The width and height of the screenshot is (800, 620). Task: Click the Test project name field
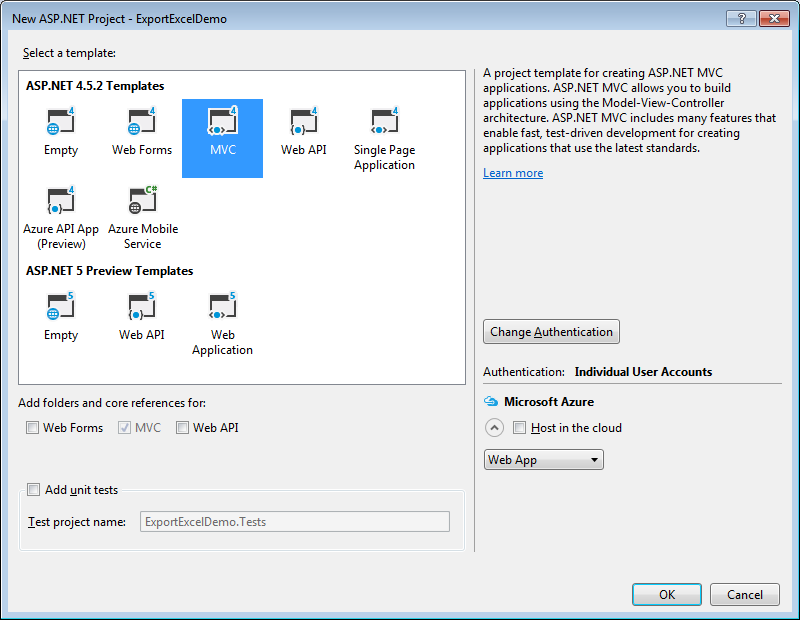pos(295,522)
